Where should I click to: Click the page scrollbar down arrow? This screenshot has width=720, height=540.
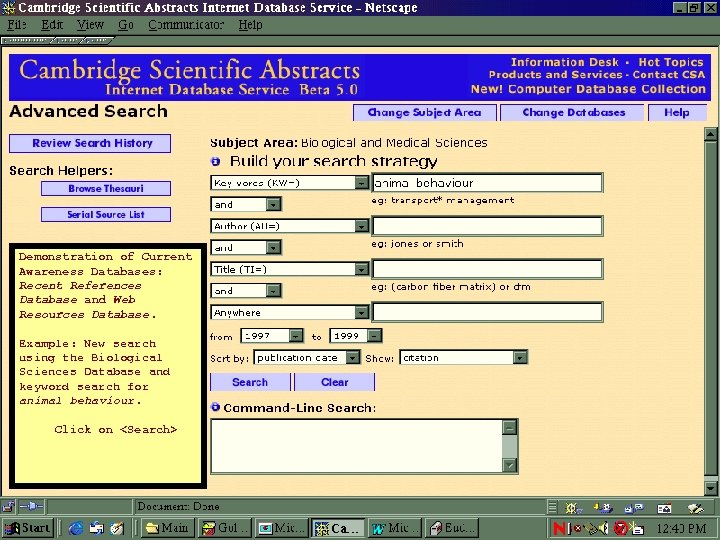710,488
